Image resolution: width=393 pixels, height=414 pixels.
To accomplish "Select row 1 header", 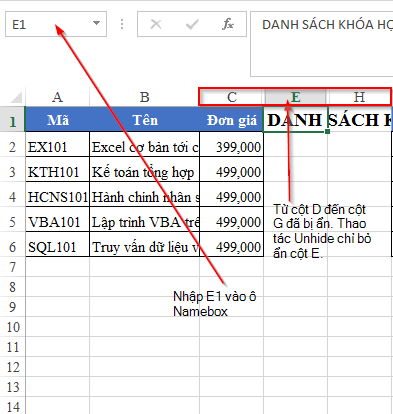I will tap(13, 119).
